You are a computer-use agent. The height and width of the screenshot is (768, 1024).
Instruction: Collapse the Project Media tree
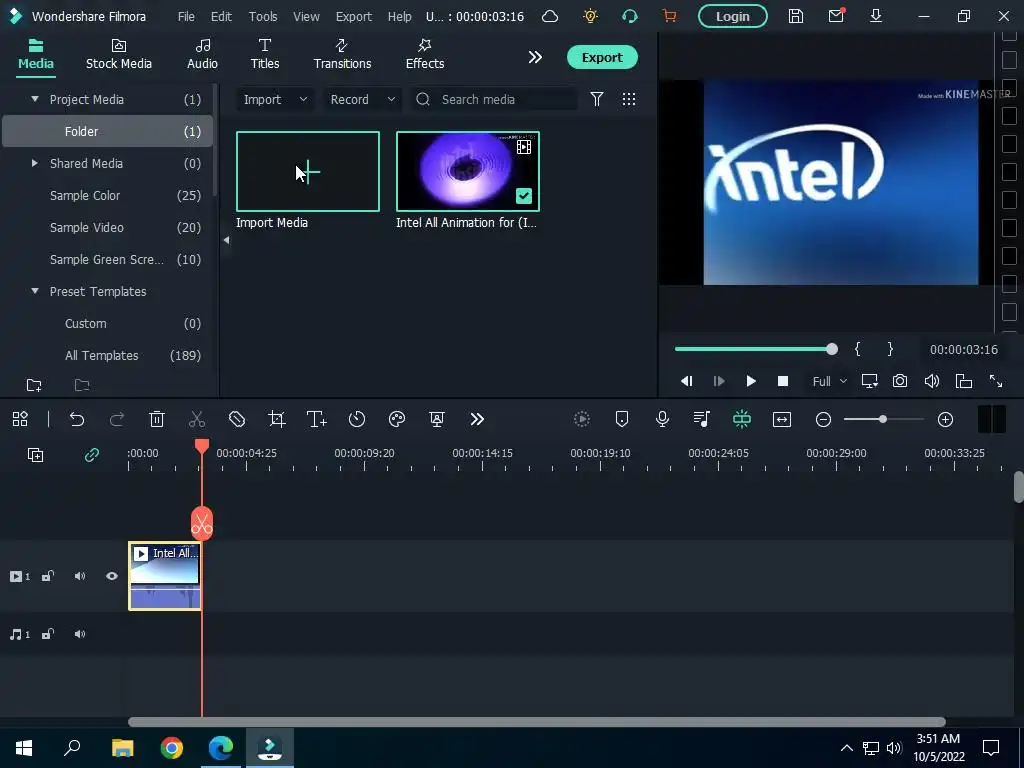point(35,99)
